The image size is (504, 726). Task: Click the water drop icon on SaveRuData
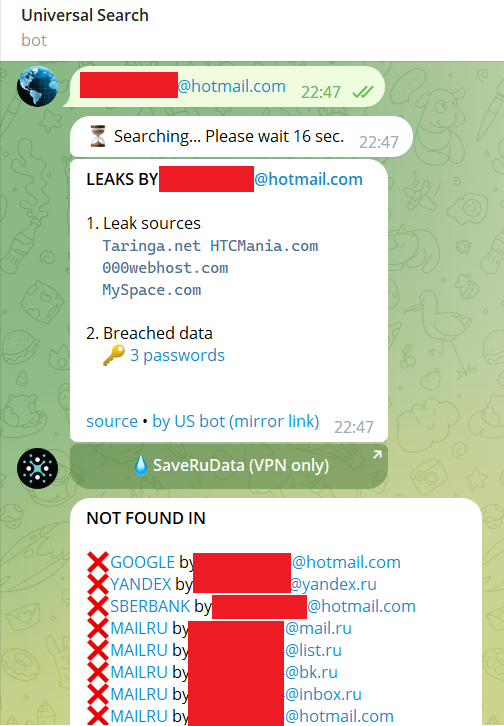pyautogui.click(x=141, y=465)
